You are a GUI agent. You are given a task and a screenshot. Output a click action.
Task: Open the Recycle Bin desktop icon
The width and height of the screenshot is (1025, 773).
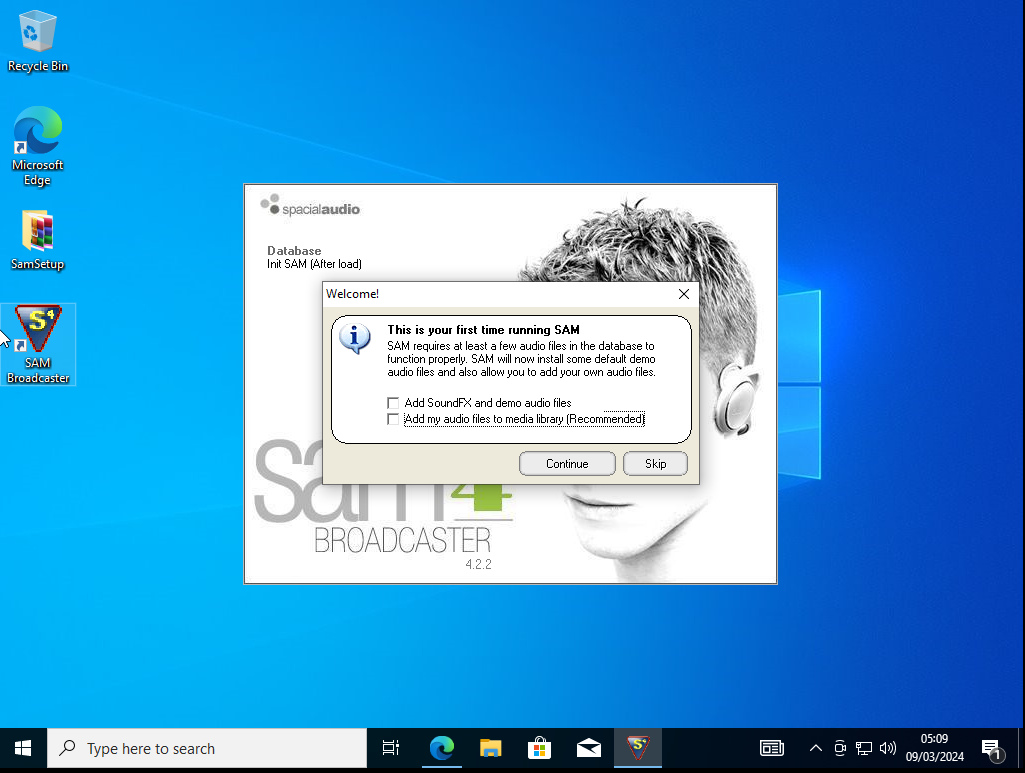pyautogui.click(x=38, y=38)
